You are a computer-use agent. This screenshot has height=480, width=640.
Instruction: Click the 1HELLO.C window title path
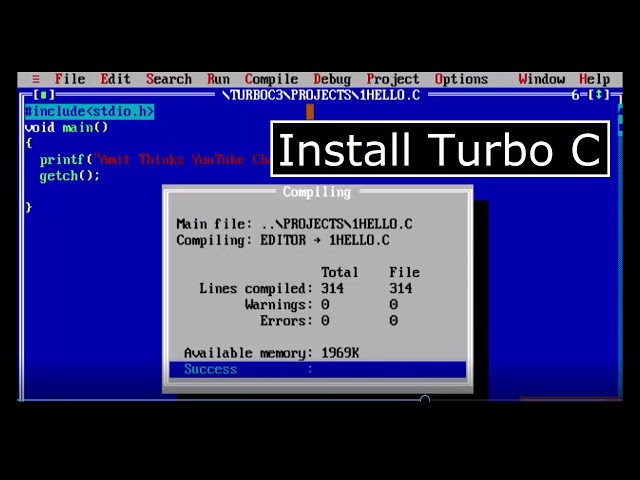pos(322,95)
